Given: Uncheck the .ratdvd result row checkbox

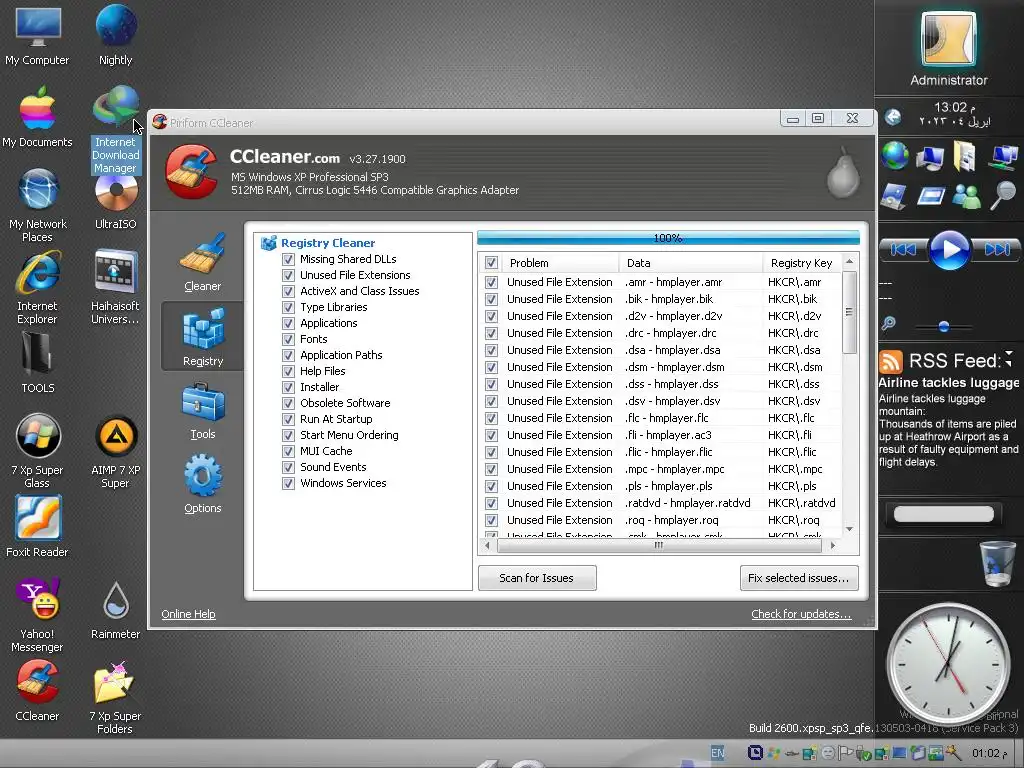Looking at the screenshot, I should pos(491,504).
